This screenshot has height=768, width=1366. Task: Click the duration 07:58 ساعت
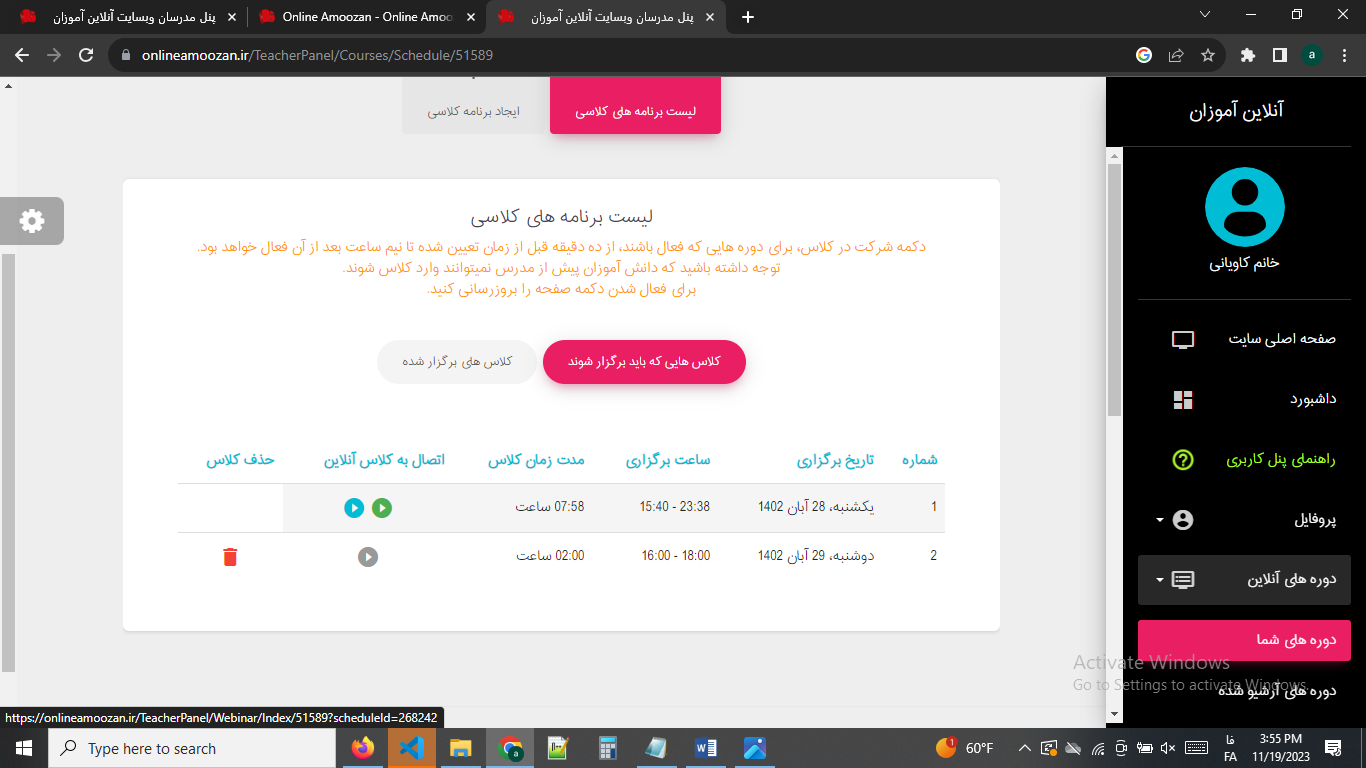pyautogui.click(x=550, y=507)
